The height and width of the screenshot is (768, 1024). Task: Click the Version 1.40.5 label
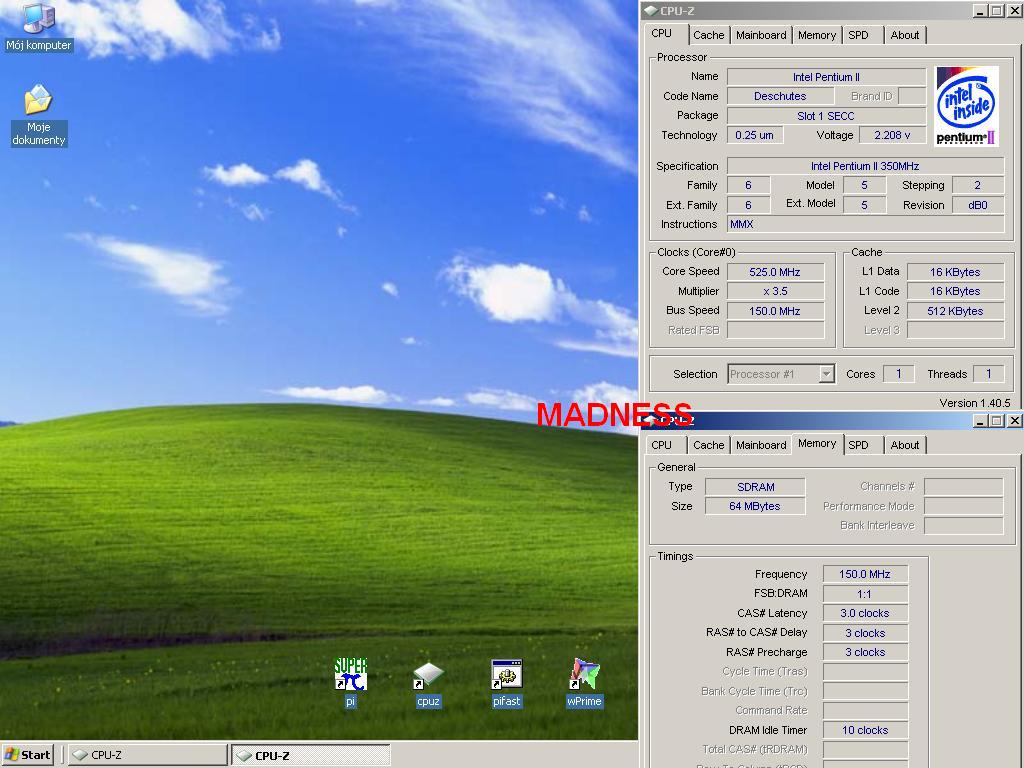click(x=975, y=403)
